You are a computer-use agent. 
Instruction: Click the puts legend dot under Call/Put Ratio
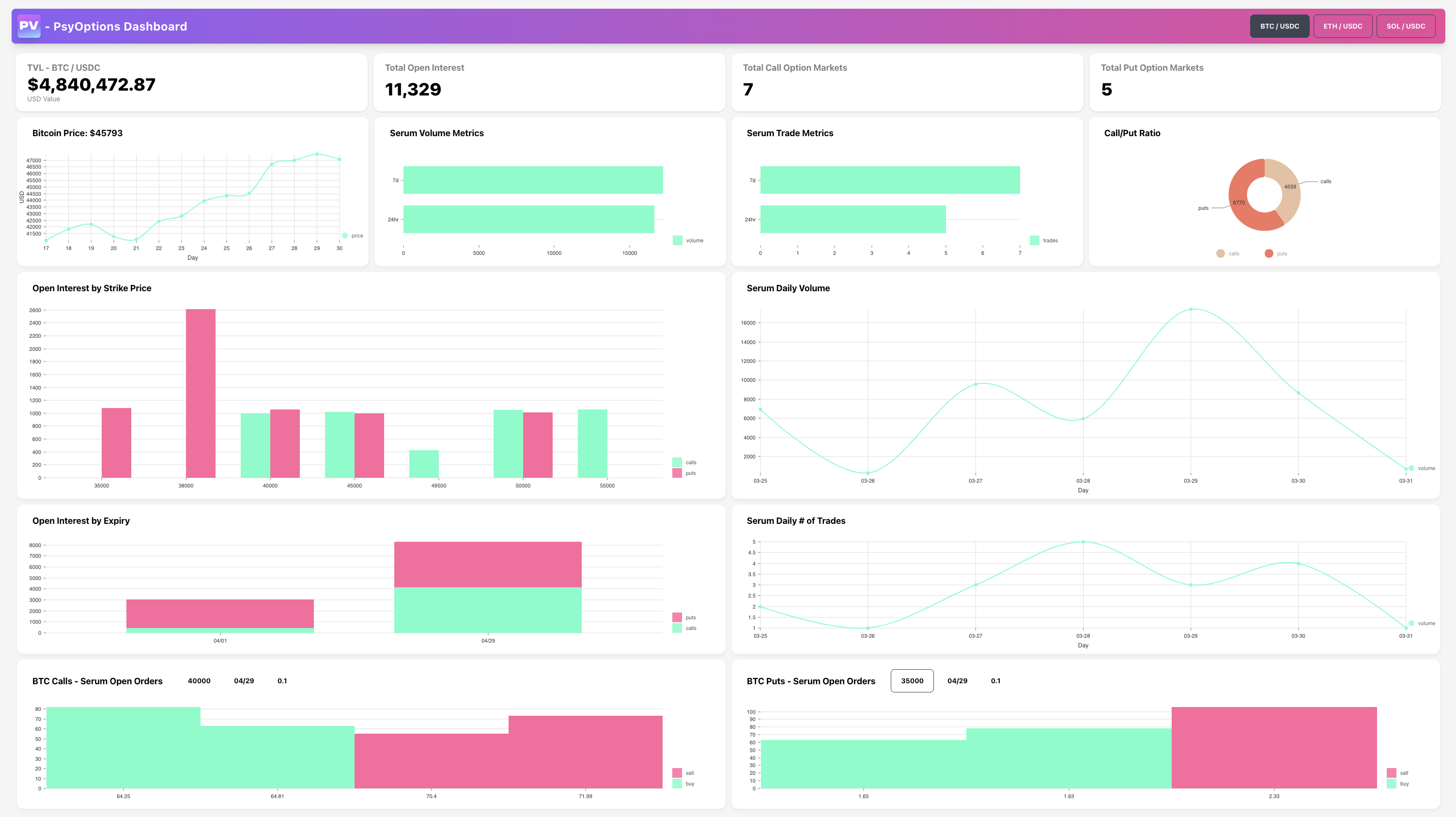click(1269, 253)
